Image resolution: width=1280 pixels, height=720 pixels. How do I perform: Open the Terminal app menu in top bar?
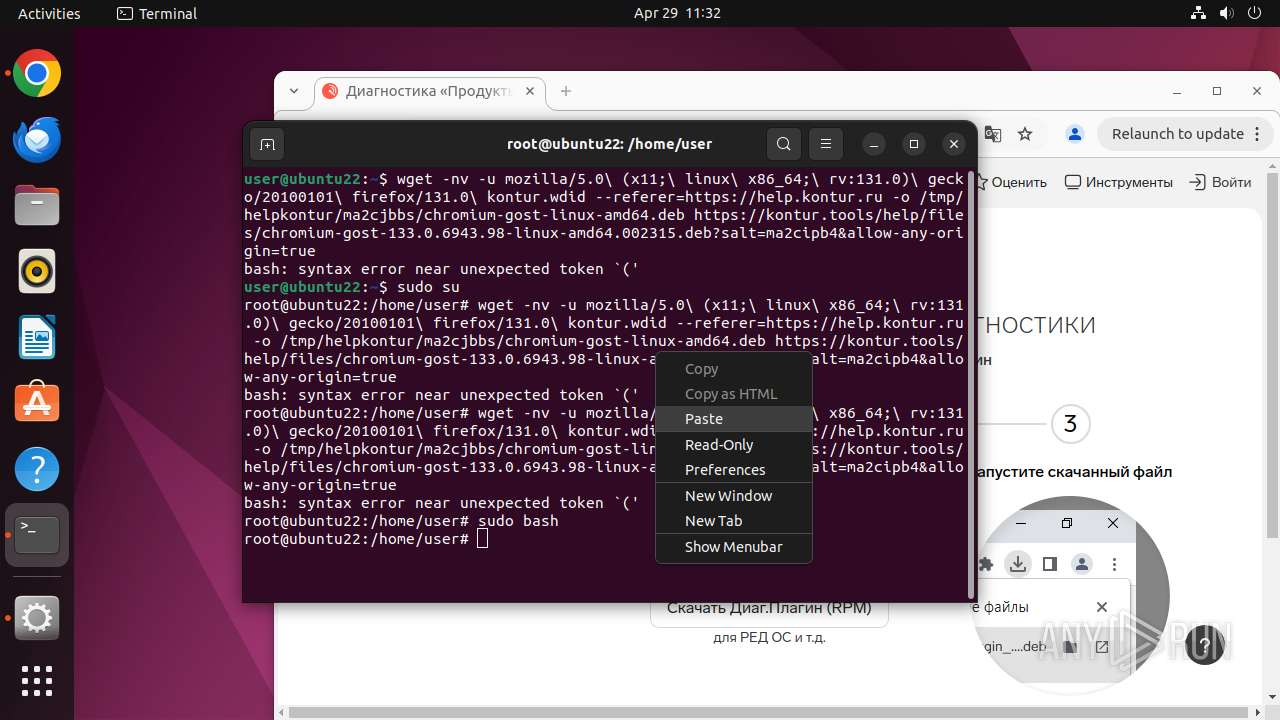pyautogui.click(x=157, y=13)
